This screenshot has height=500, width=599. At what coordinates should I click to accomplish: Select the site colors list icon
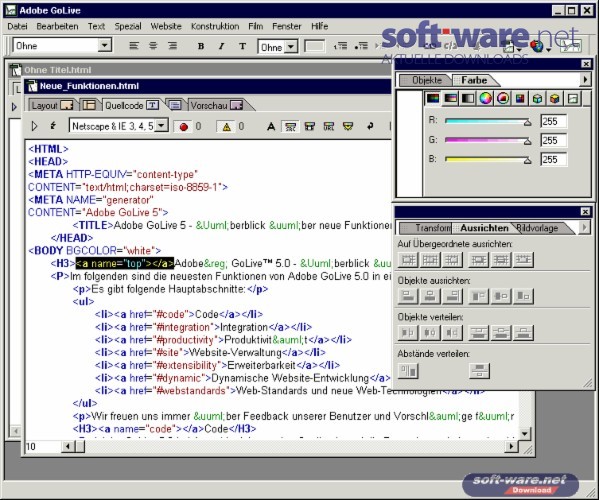click(573, 99)
